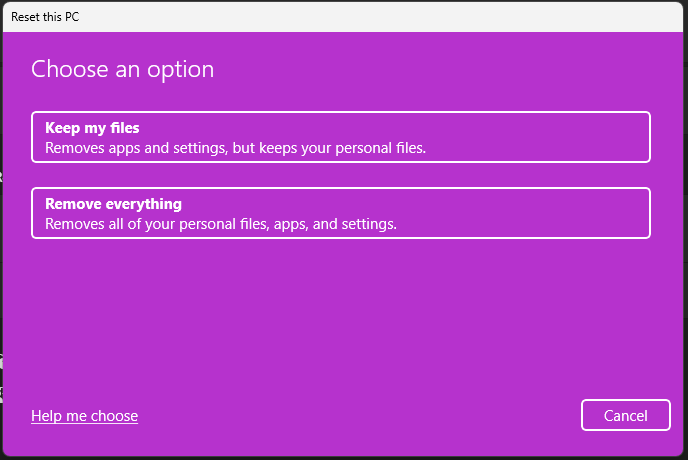688x460 pixels.
Task: Click the Reset this PC window title text
Action: tap(46, 16)
